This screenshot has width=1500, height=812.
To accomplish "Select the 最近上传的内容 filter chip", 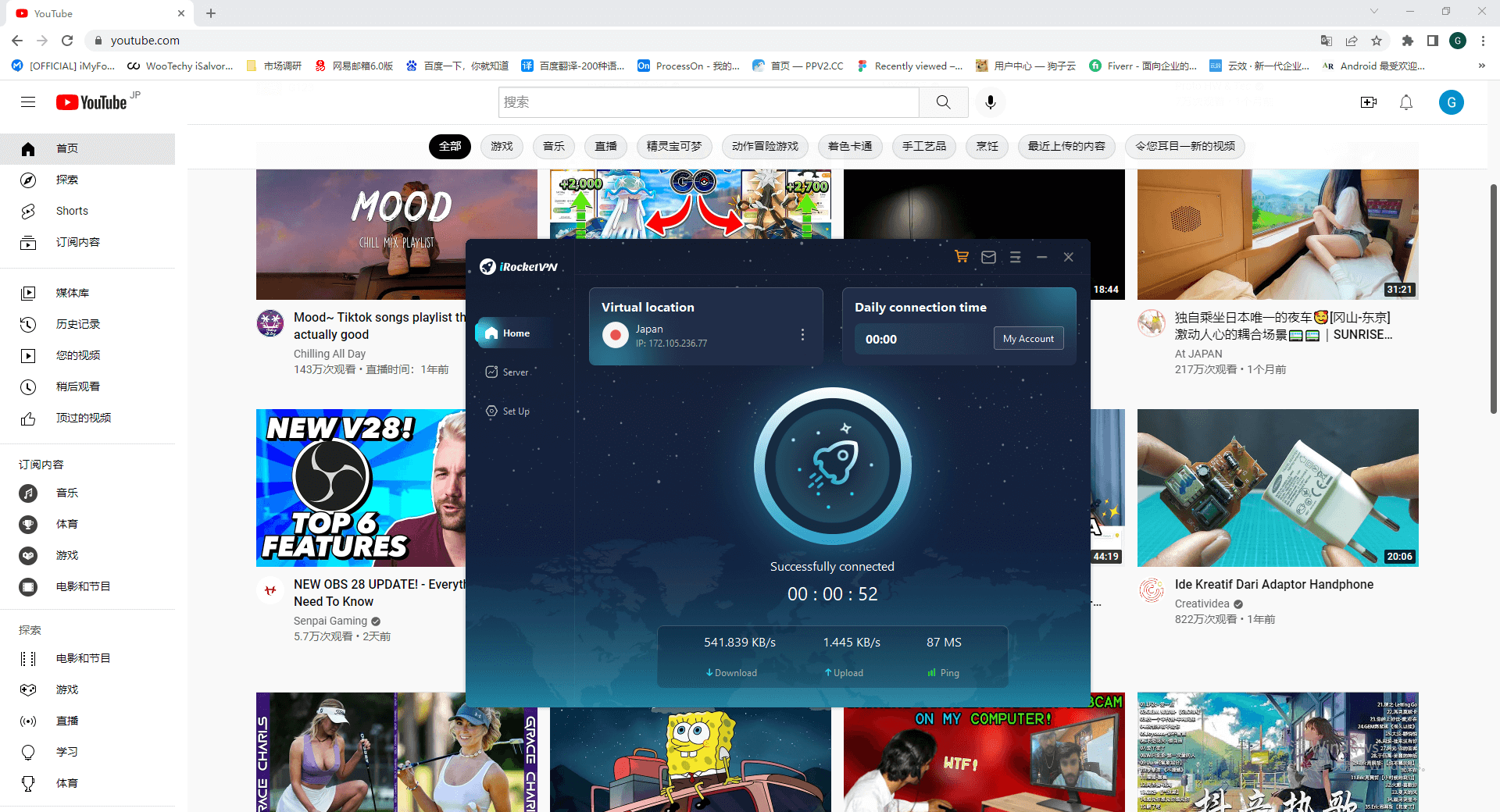I will (1066, 146).
